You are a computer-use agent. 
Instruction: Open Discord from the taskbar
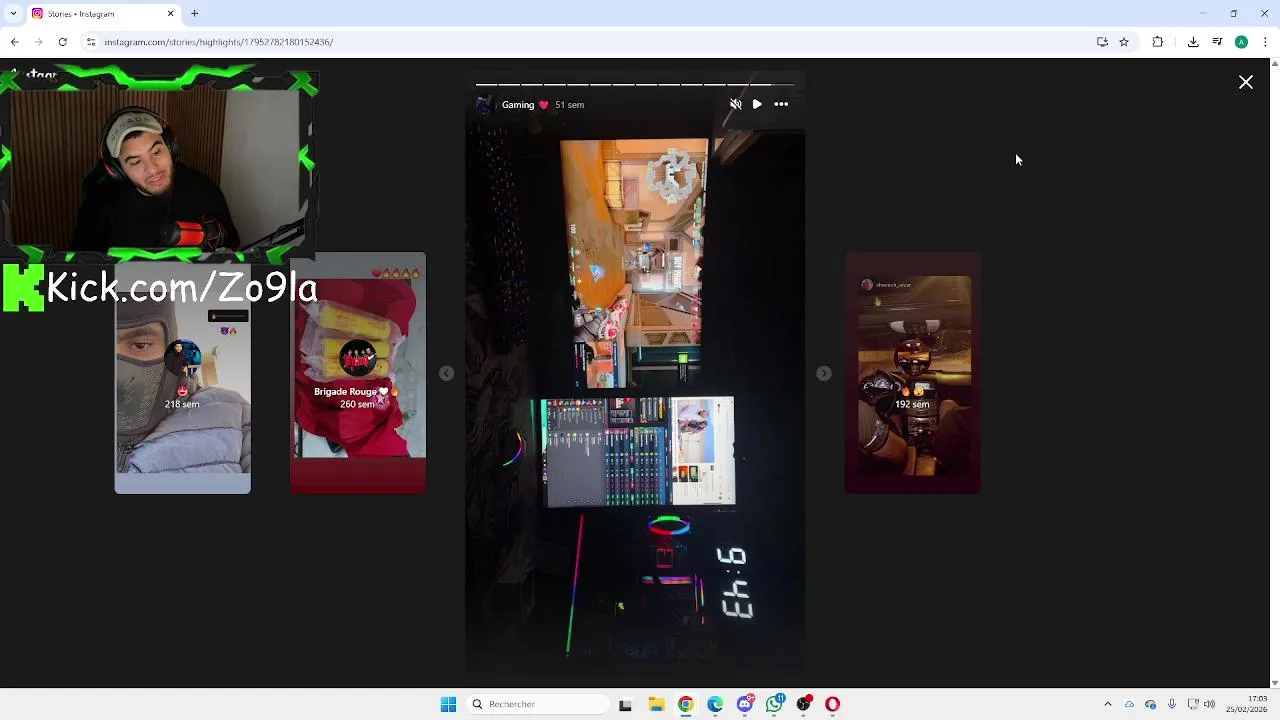click(x=745, y=704)
